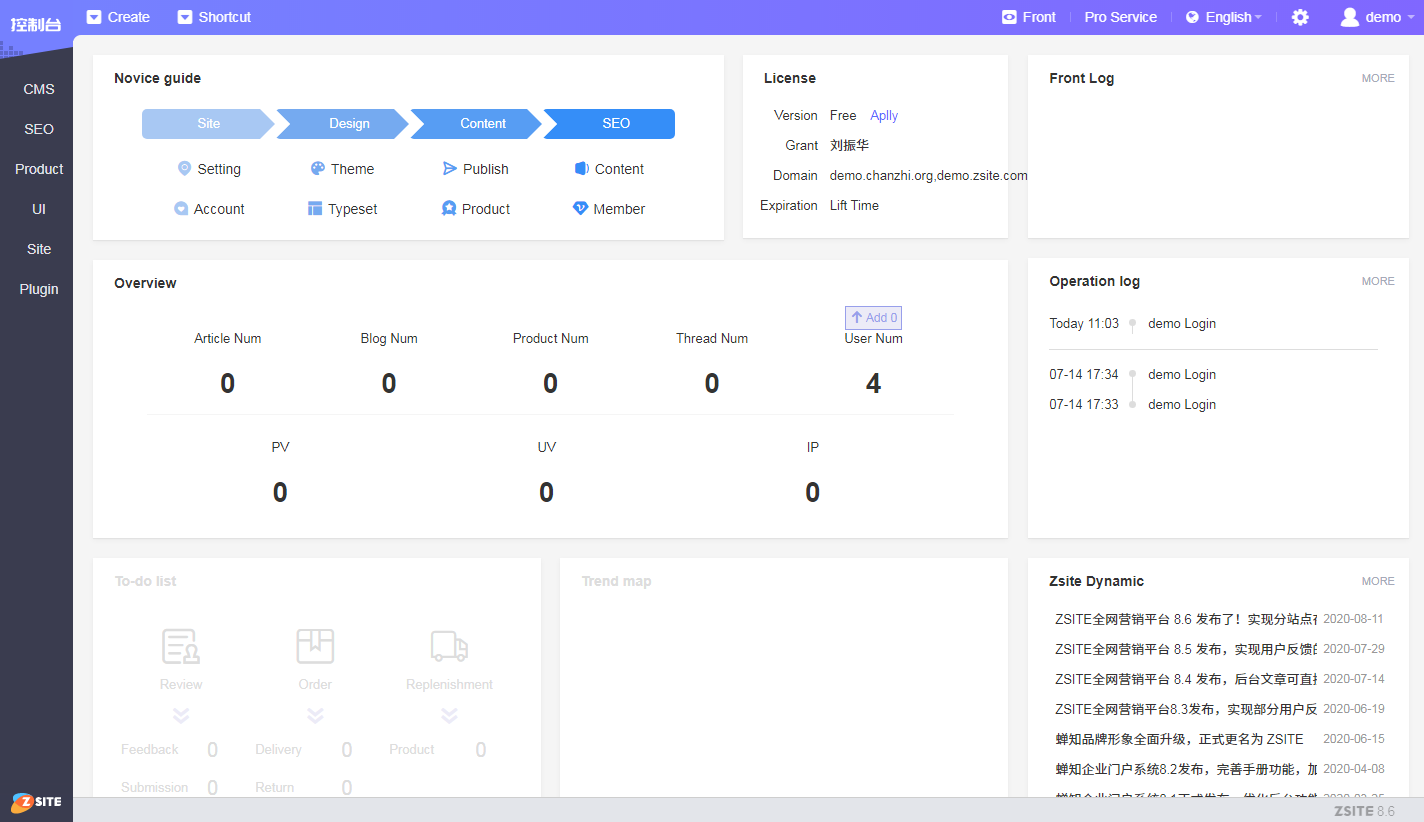Click the Typeset layout icon
This screenshot has height=822, width=1424.
click(315, 209)
